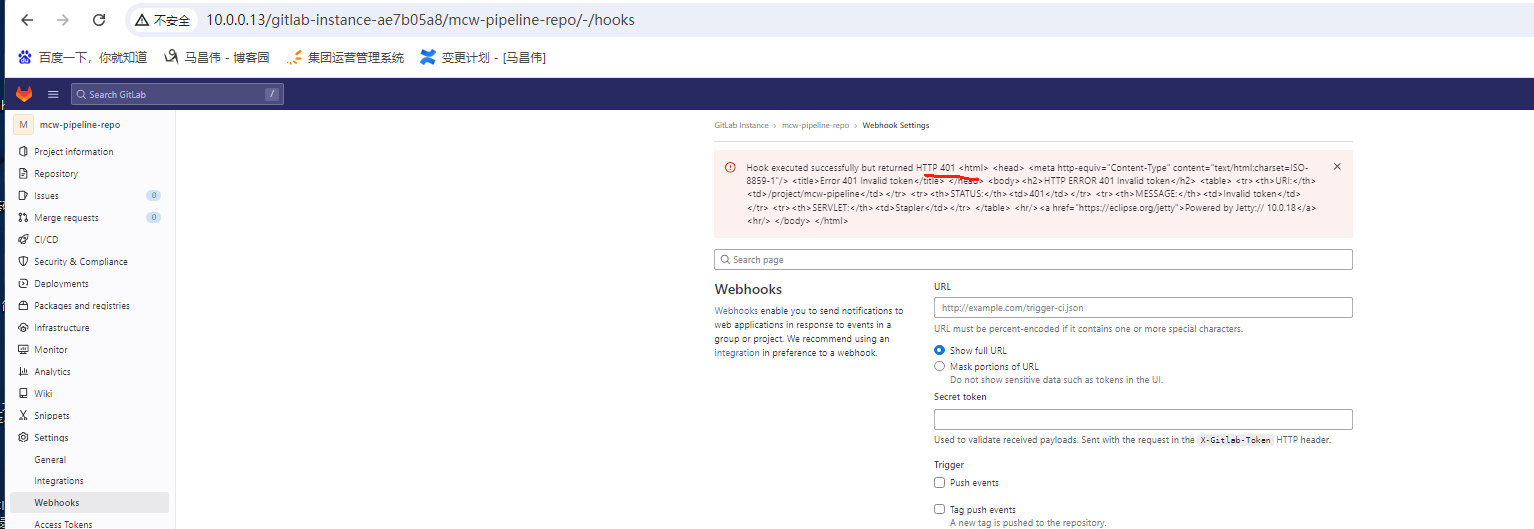Image resolution: width=1534 pixels, height=529 pixels.
Task: Click the Infrastructure sidebar icon
Action: (23, 328)
